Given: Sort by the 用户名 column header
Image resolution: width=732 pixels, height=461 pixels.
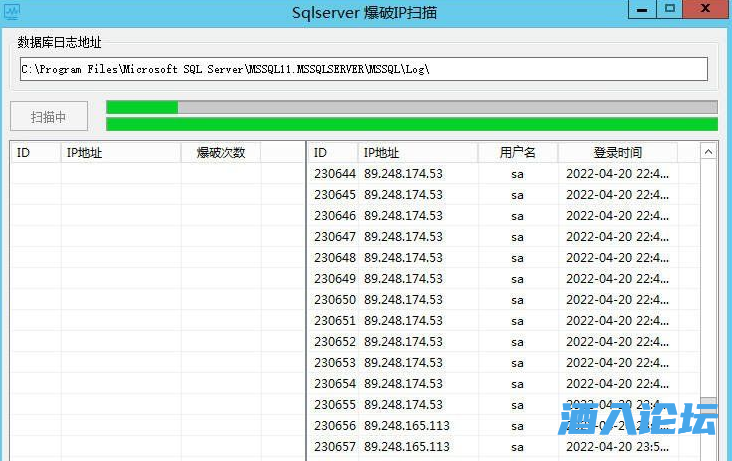Looking at the screenshot, I should [517, 152].
